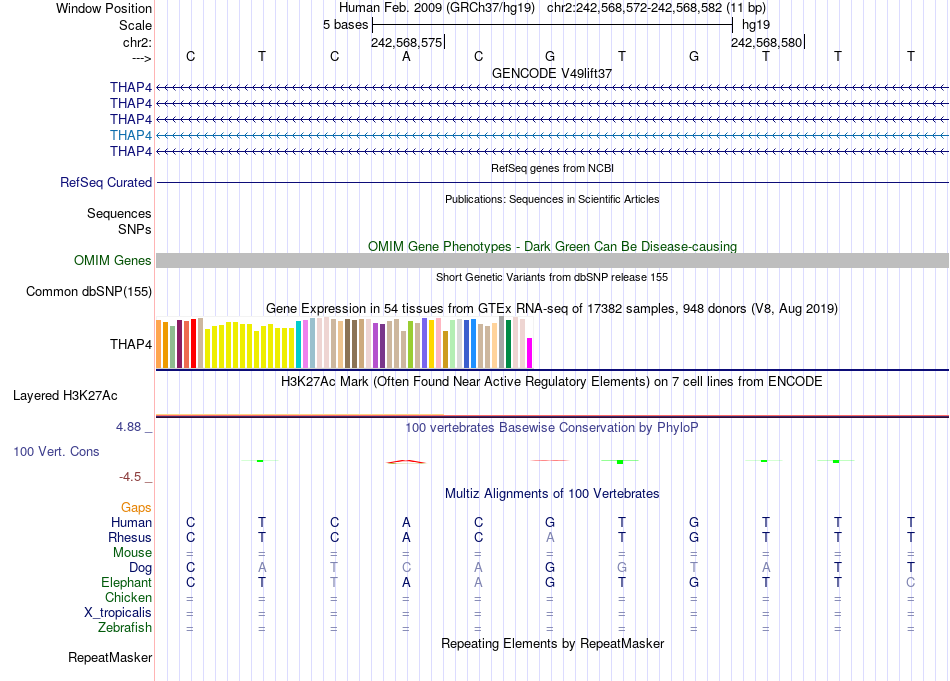This screenshot has width=950, height=681.
Task: Open the Common dbSNP(155) track label
Action: click(89, 291)
